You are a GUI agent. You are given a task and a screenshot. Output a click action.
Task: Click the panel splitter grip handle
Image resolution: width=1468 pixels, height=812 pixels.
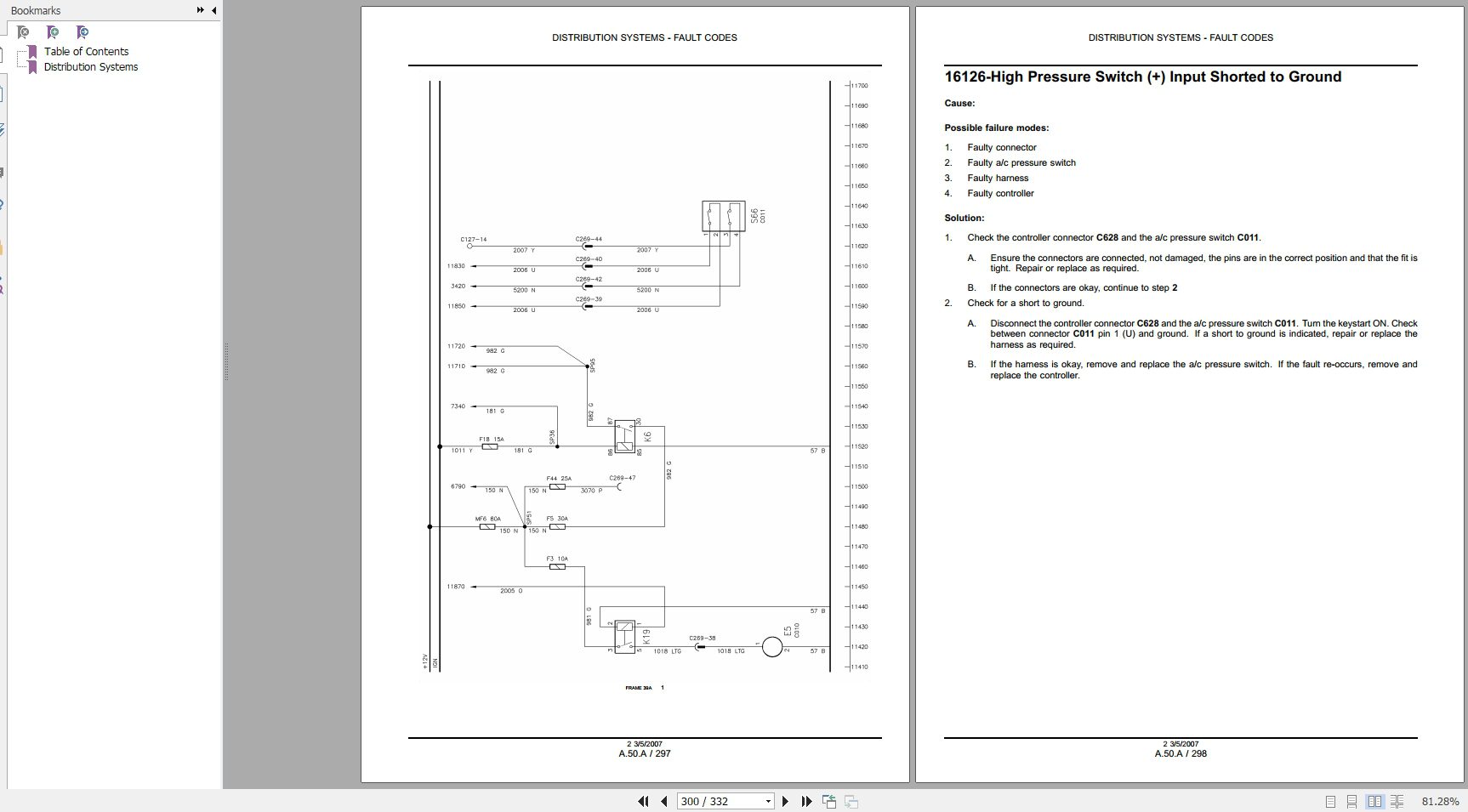(226, 361)
